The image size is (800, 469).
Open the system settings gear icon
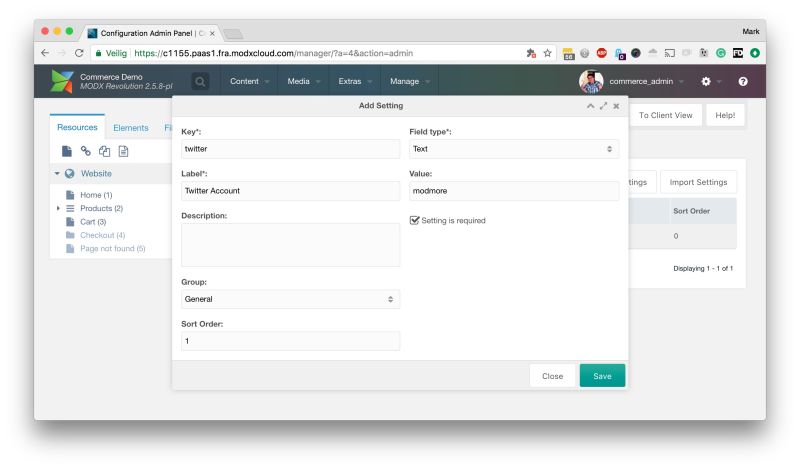point(706,82)
